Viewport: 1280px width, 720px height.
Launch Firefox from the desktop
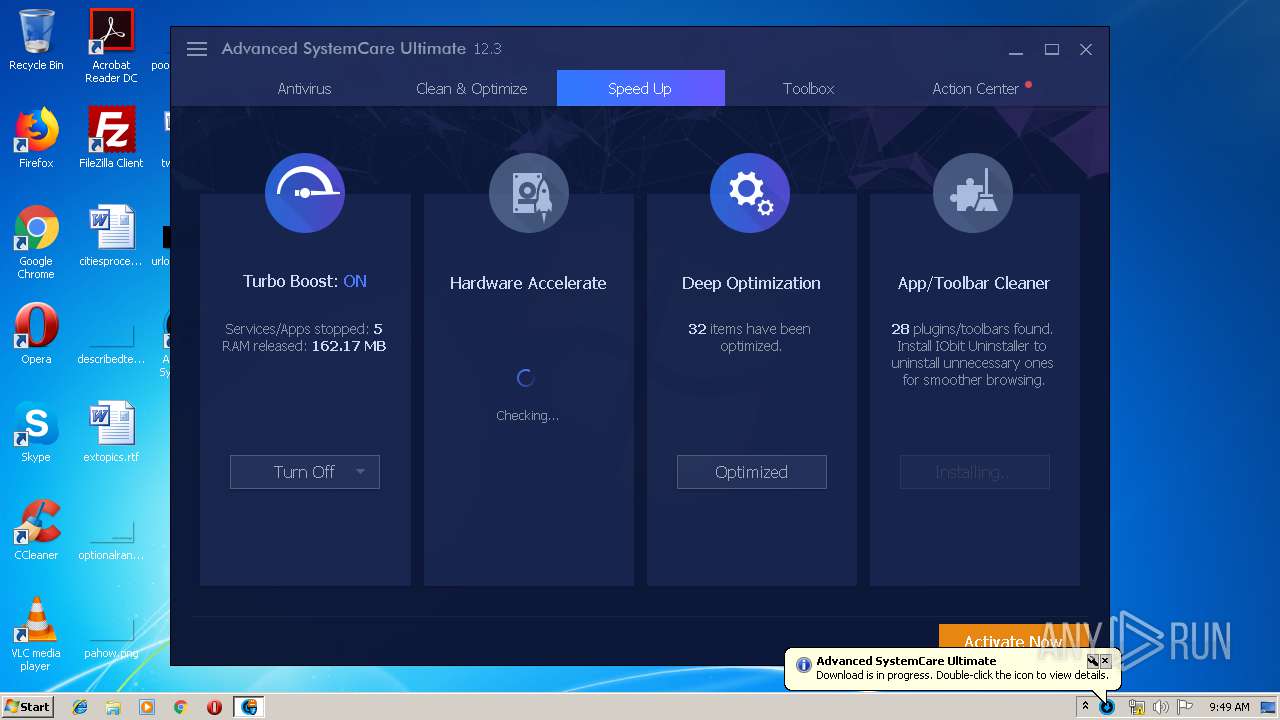36,138
